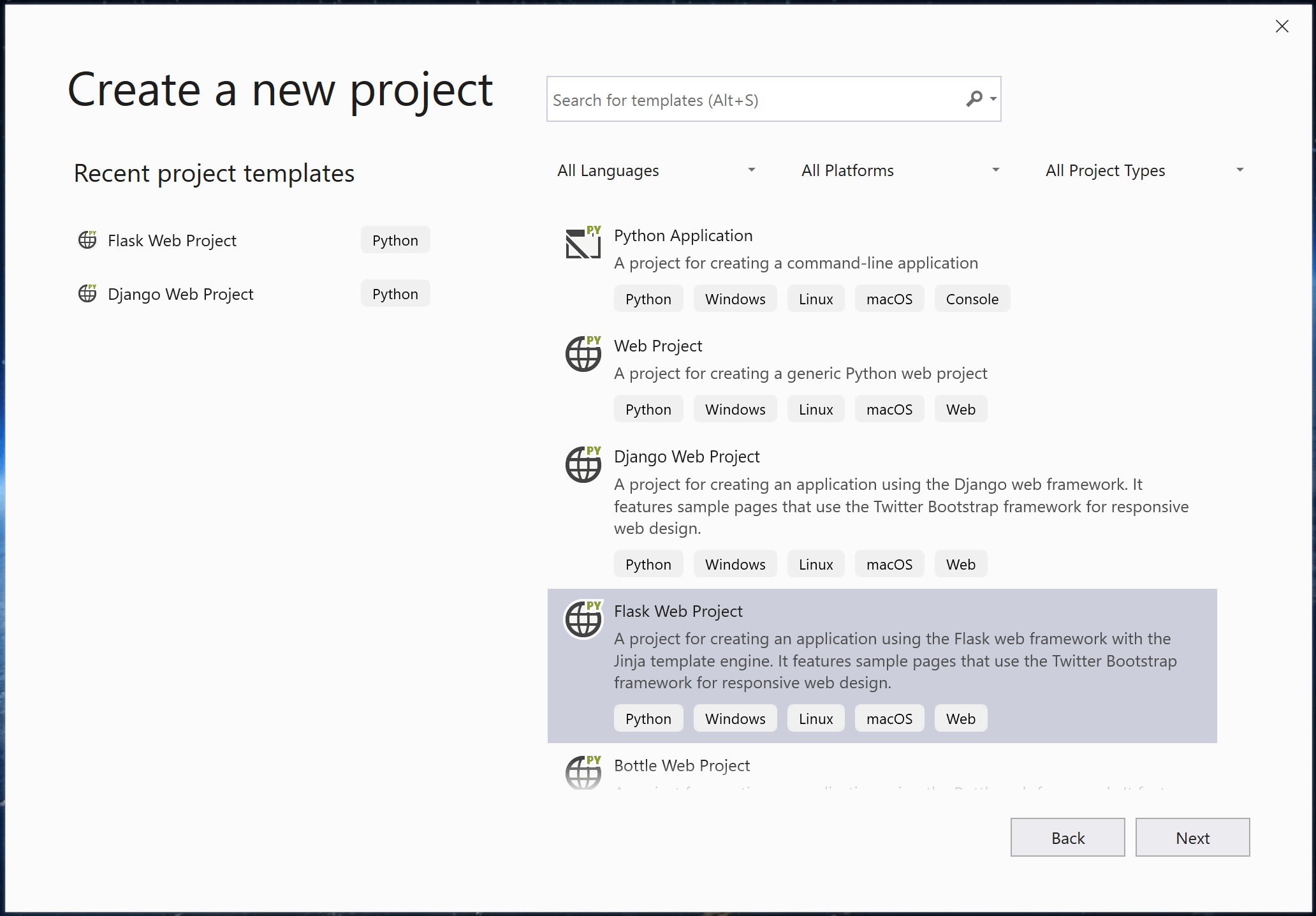The image size is (1316, 916).
Task: Click the Python Application template icon
Action: click(583, 243)
